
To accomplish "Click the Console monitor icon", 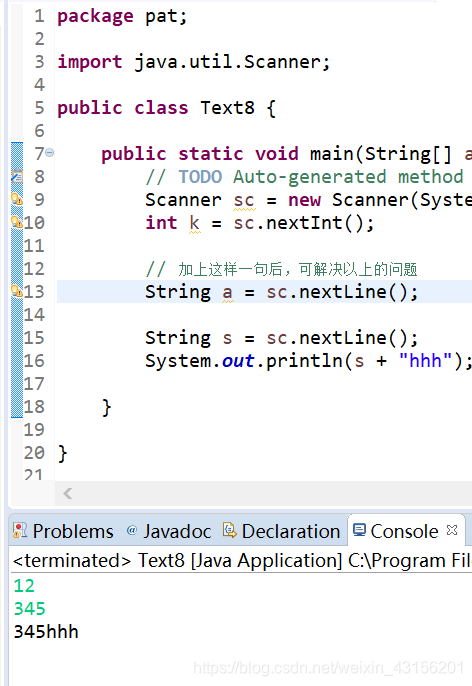I will coord(359,530).
